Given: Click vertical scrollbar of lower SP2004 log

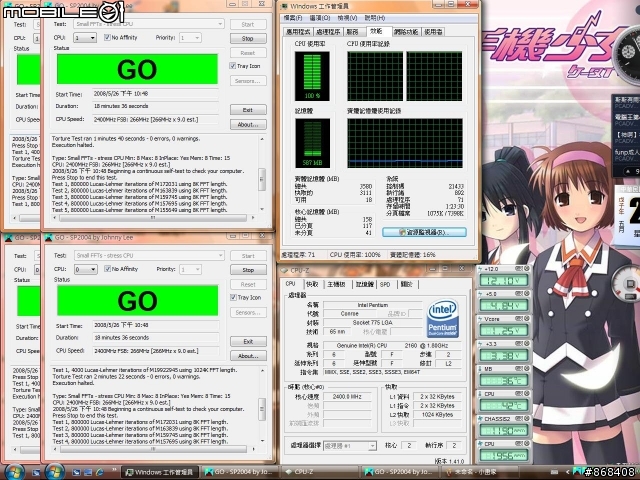Looking at the screenshot, I should (x=262, y=406).
